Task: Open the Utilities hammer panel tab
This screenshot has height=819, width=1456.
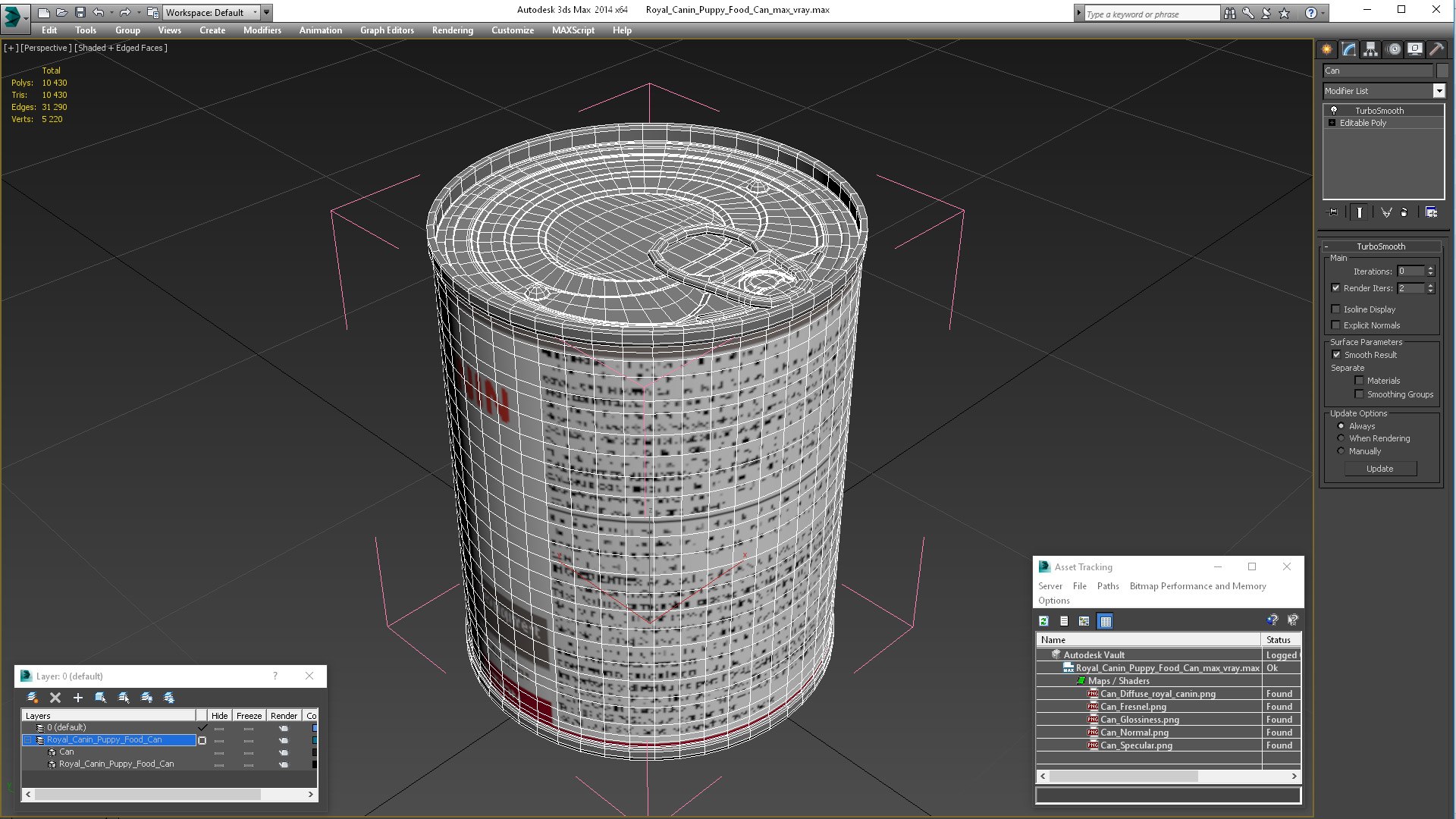Action: point(1436,49)
